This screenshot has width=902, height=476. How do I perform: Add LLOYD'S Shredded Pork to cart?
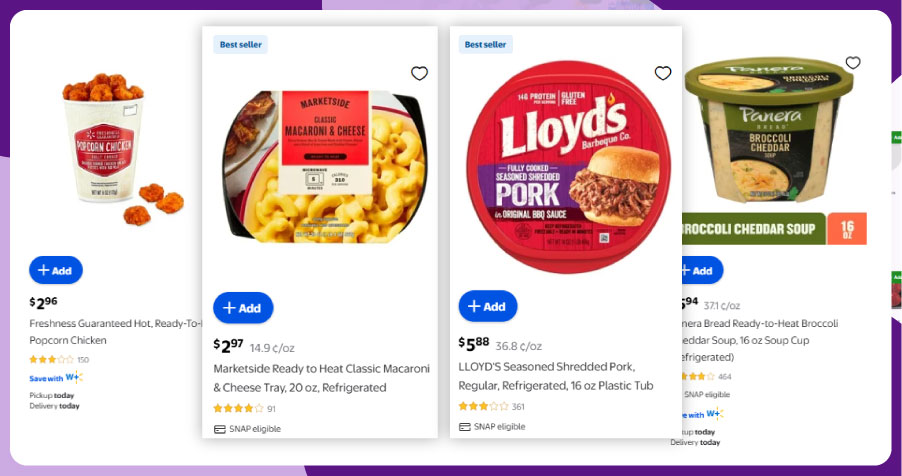[x=488, y=306]
